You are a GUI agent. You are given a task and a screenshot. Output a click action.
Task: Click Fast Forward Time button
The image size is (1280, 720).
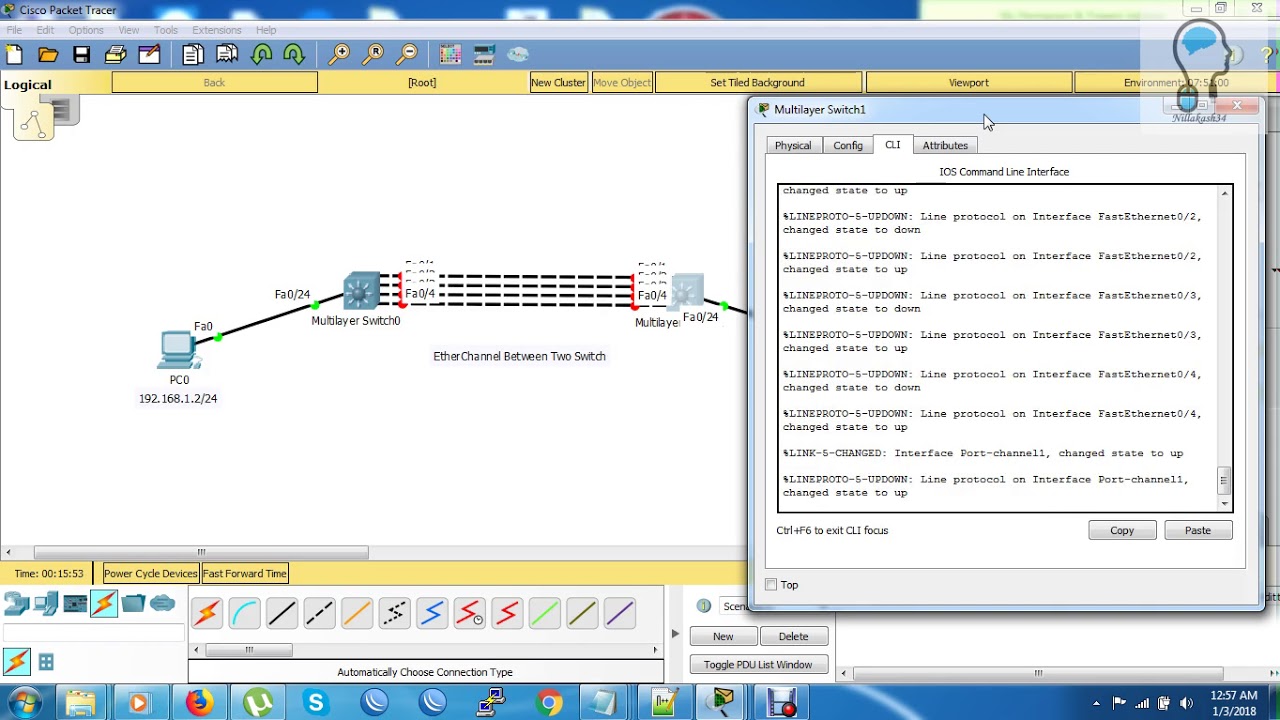(x=245, y=574)
